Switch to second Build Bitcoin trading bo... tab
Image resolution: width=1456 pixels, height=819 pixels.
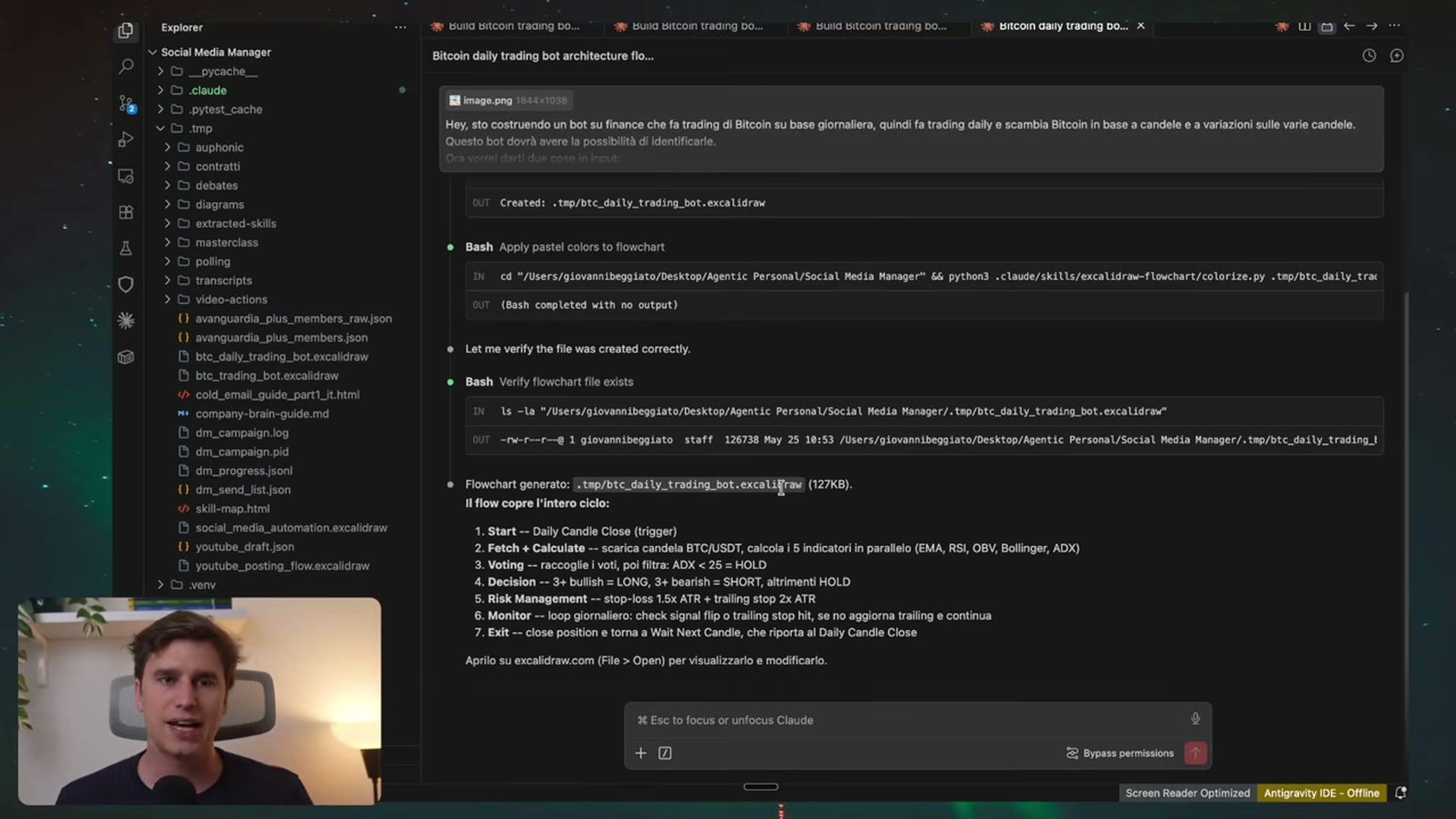(696, 26)
